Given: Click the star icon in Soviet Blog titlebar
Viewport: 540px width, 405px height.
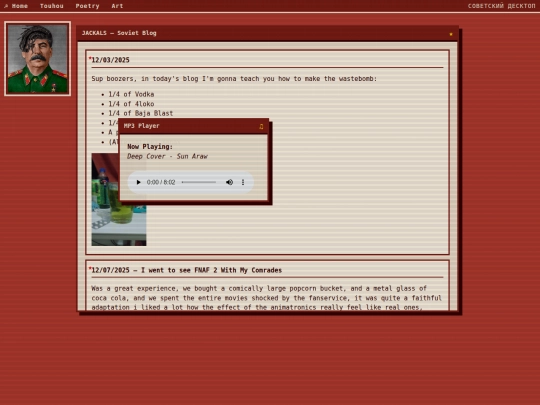Looking at the screenshot, I should (451, 34).
